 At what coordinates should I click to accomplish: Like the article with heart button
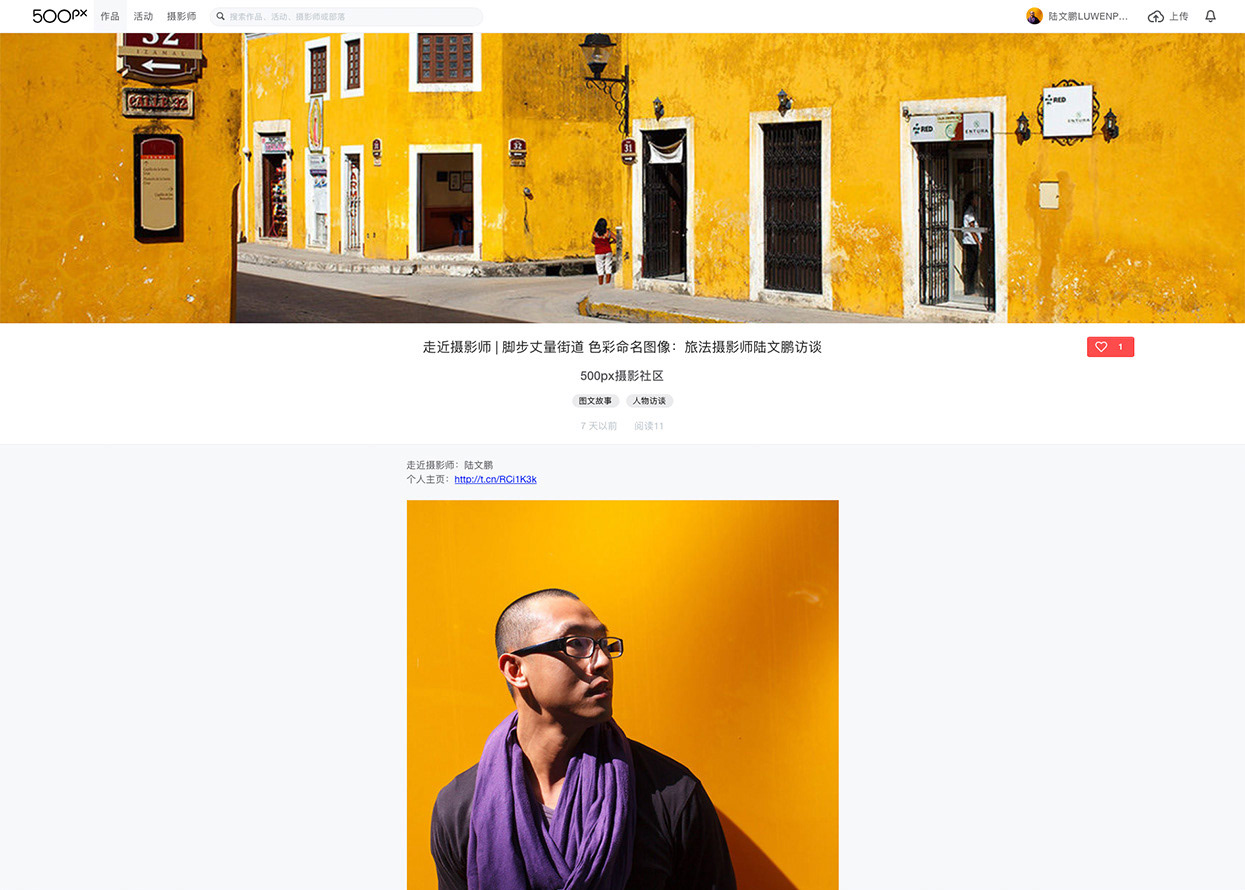pyautogui.click(x=1110, y=347)
